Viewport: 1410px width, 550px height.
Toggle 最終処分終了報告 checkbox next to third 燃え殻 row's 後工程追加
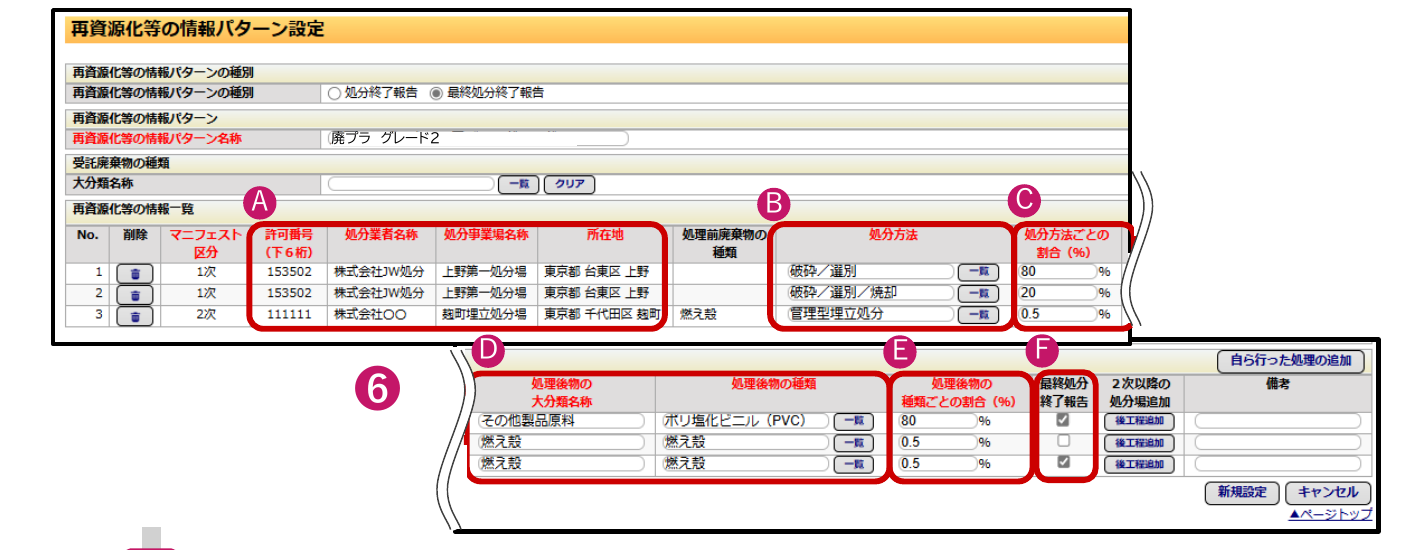tap(1063, 463)
